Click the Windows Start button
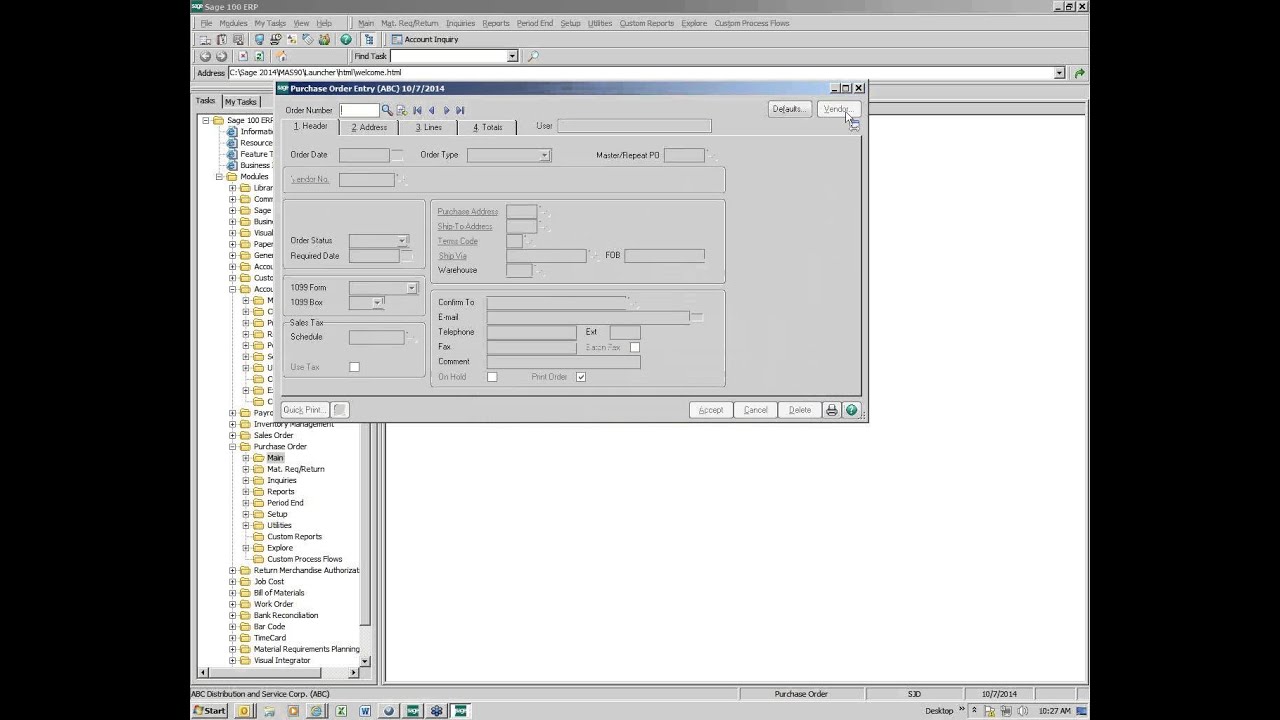This screenshot has height=720, width=1280. (x=210, y=711)
